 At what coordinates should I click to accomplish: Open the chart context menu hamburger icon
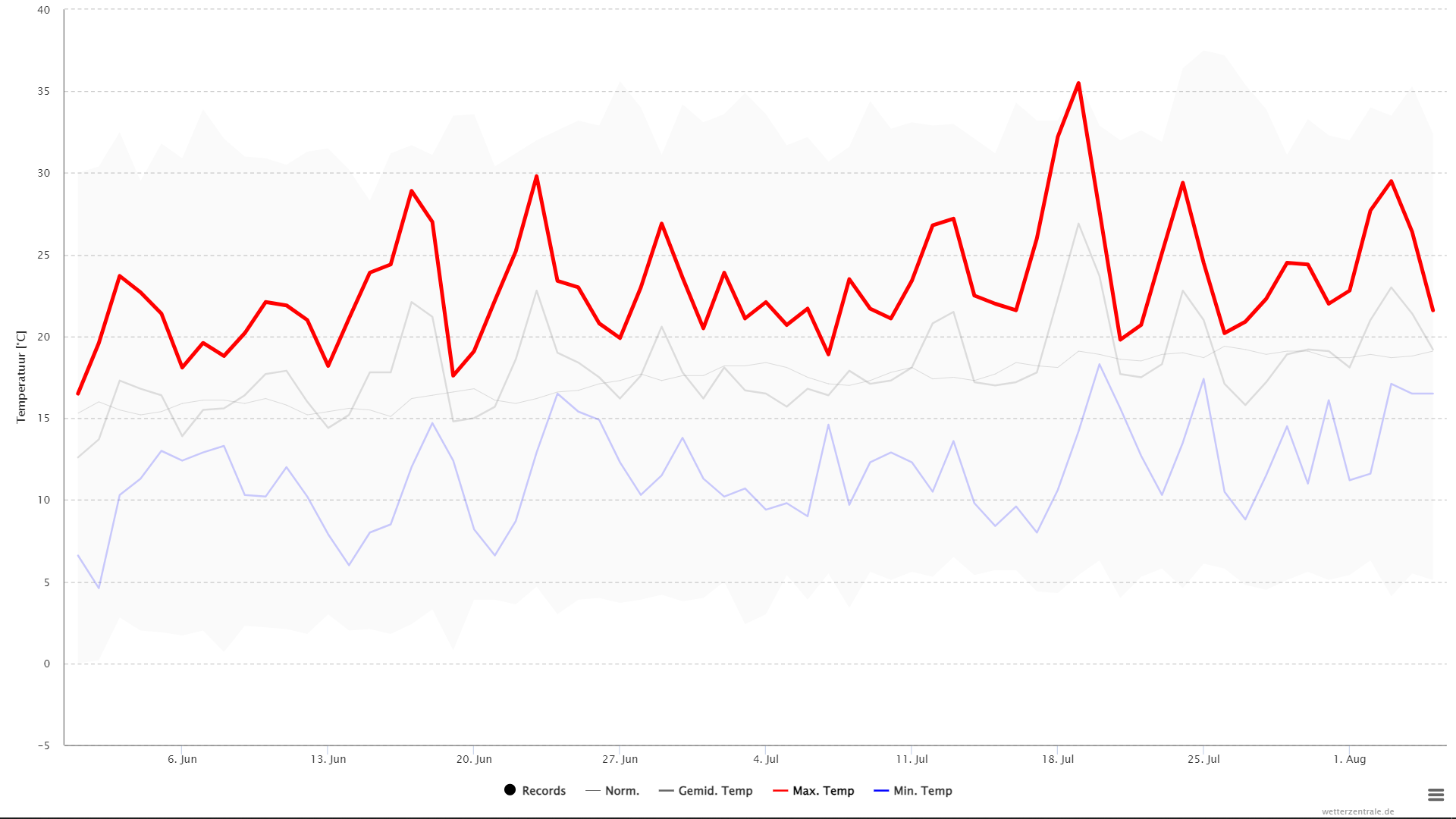(1436, 795)
